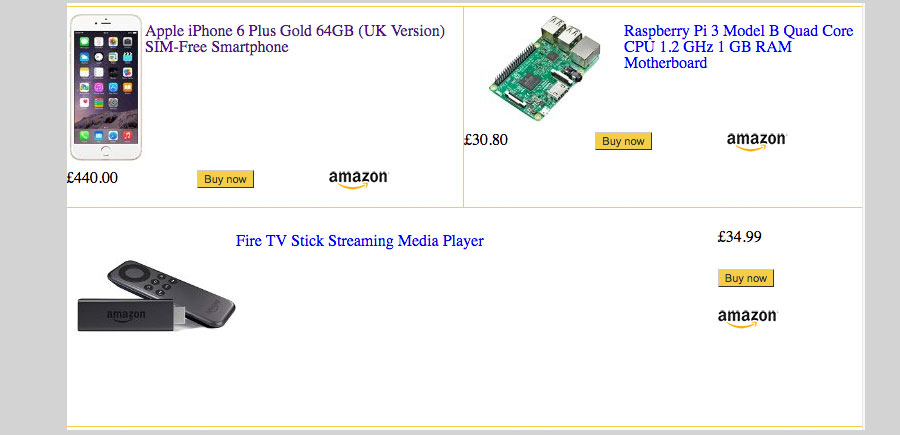Click the £34.99 price
The height and width of the screenshot is (435, 900).
click(739, 236)
